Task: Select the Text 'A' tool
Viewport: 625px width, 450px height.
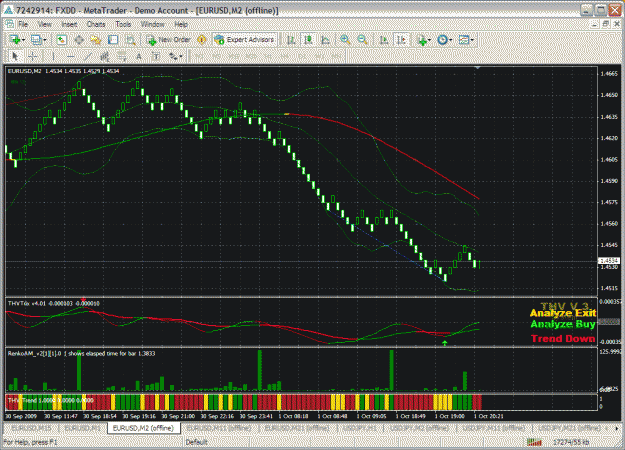Action: tap(139, 57)
